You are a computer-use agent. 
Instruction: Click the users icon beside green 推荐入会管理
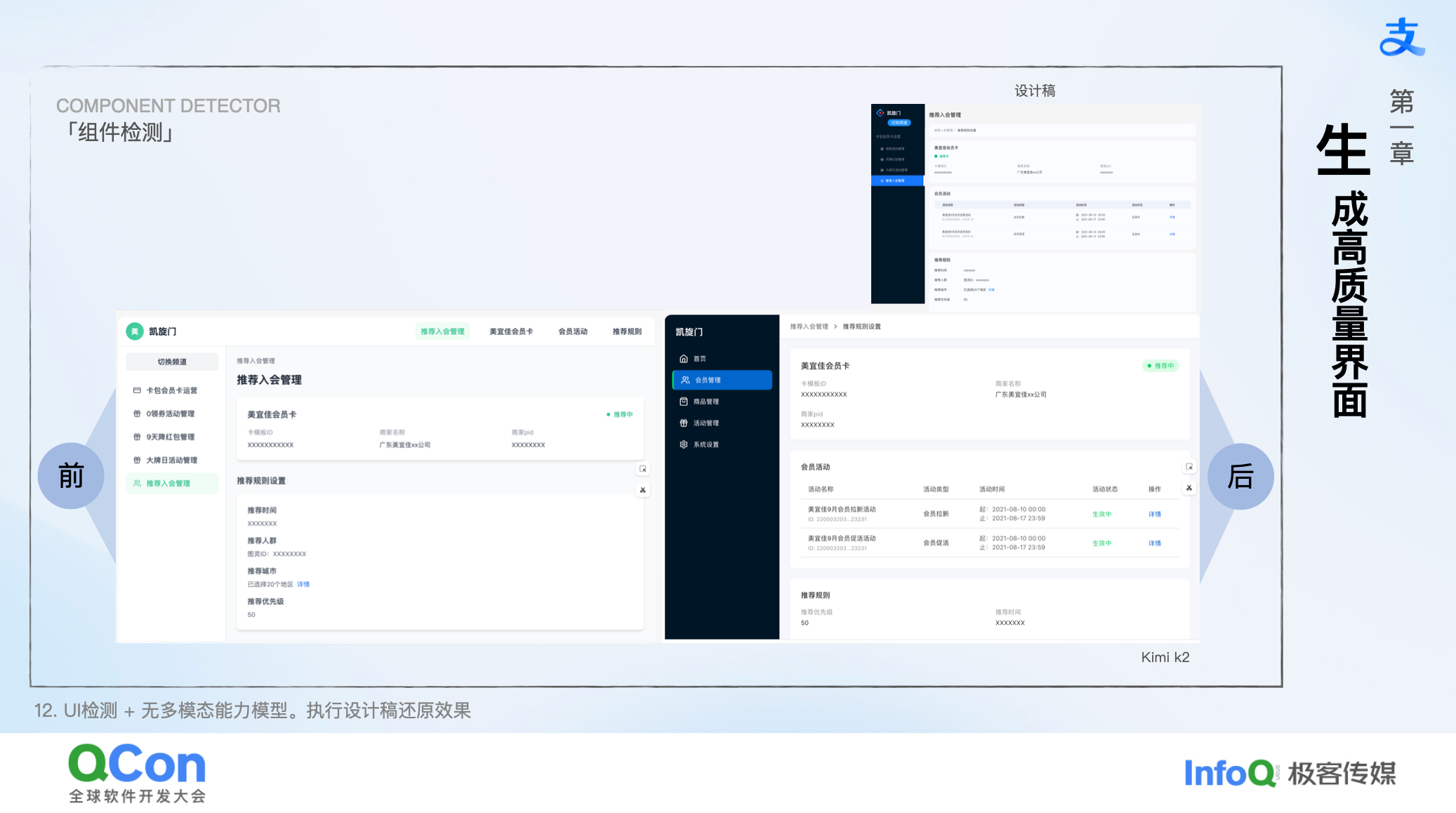coord(137,483)
